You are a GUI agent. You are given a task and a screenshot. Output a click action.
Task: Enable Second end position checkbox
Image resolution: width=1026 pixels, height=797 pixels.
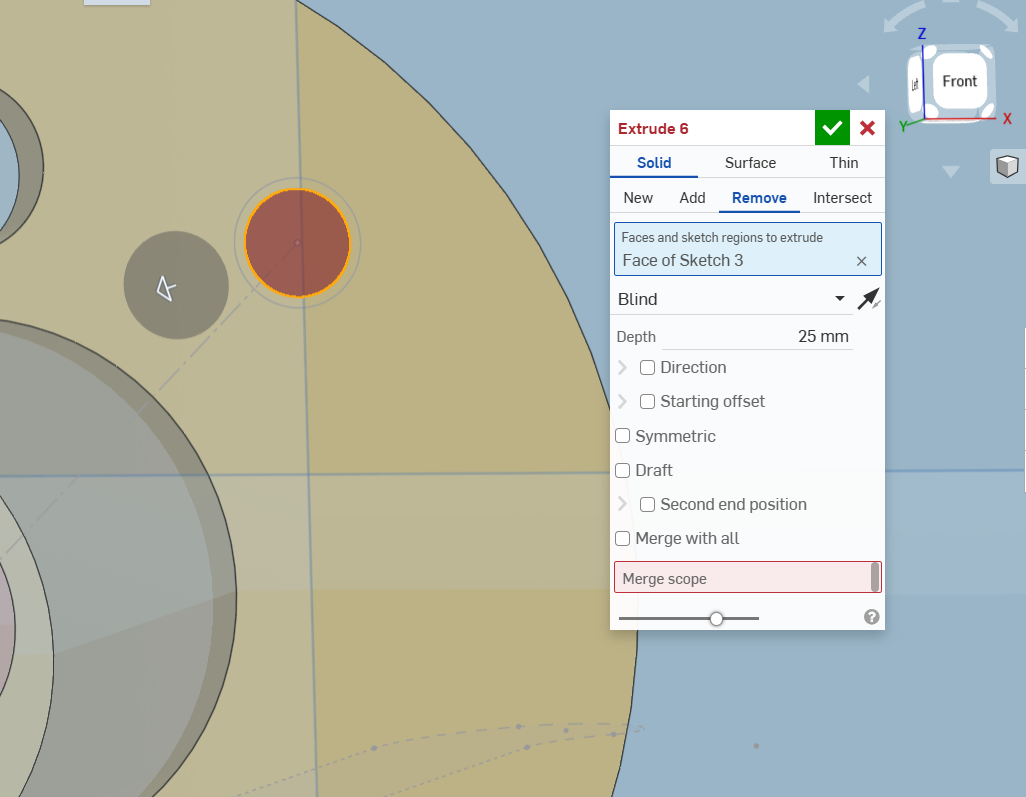tap(647, 504)
